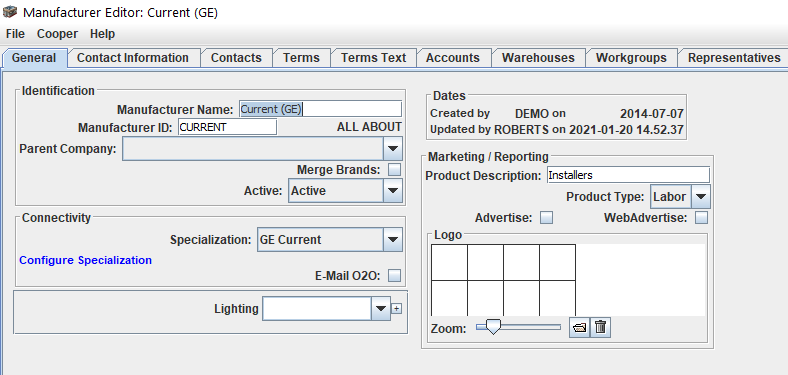788x375 pixels.
Task: Click the Logo Zoom slider handle
Action: click(494, 327)
